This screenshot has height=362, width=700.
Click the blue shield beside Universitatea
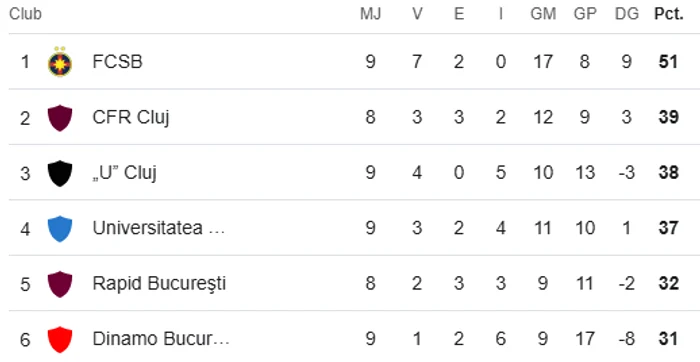point(60,229)
